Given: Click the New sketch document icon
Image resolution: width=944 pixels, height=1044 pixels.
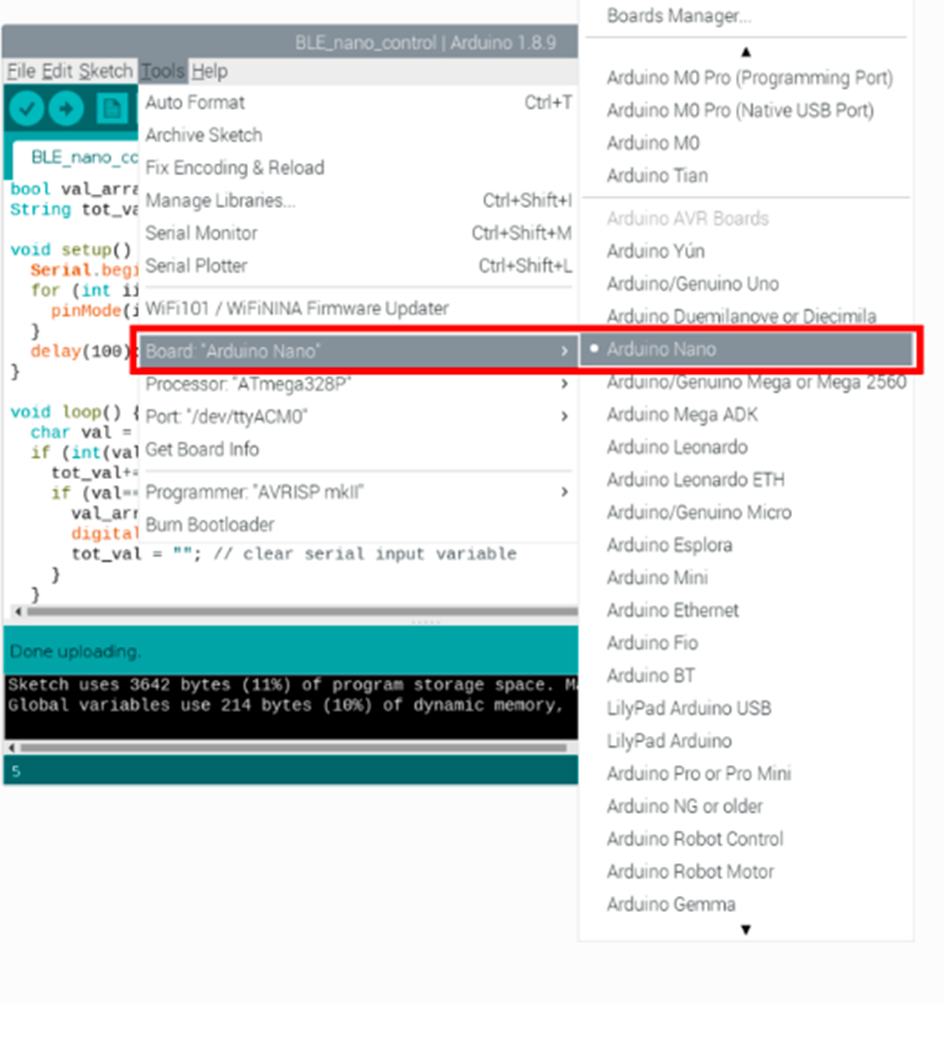Looking at the screenshot, I should (111, 108).
